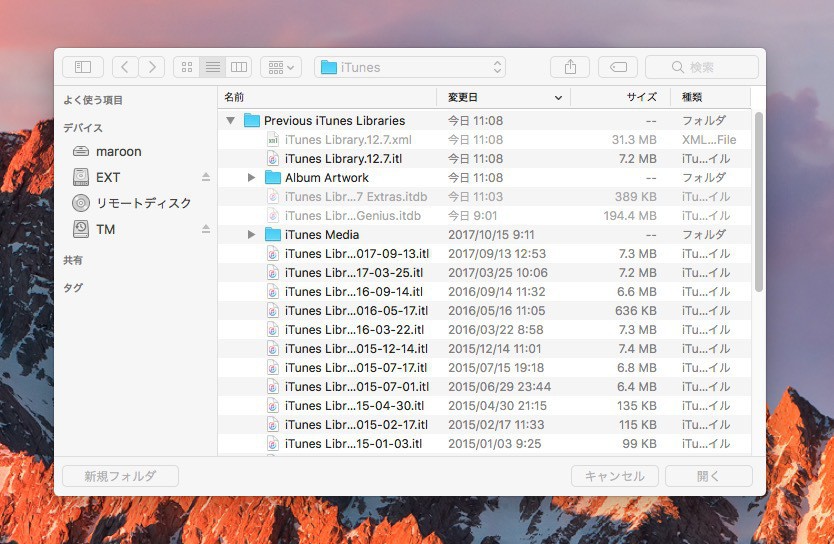The height and width of the screenshot is (544, 834).
Task: Click the XML...File type cell
Action: (x=709, y=140)
